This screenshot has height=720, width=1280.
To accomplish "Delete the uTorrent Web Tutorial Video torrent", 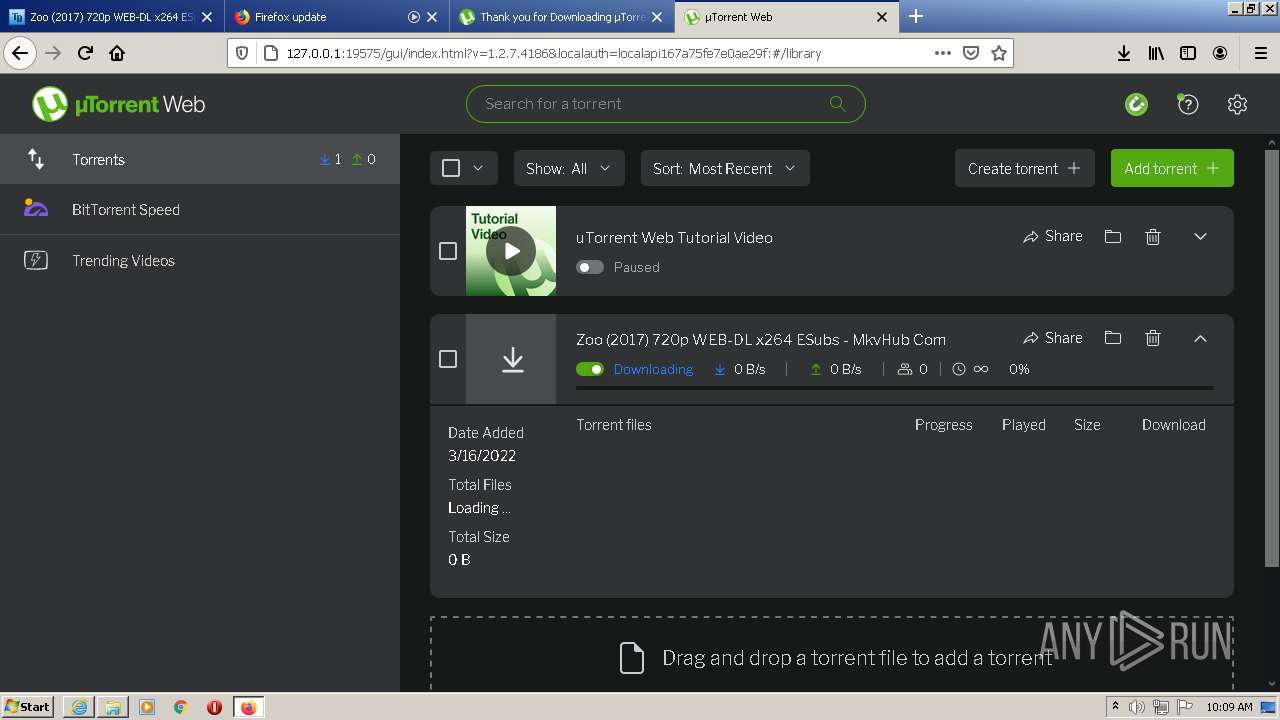I will click(1153, 237).
